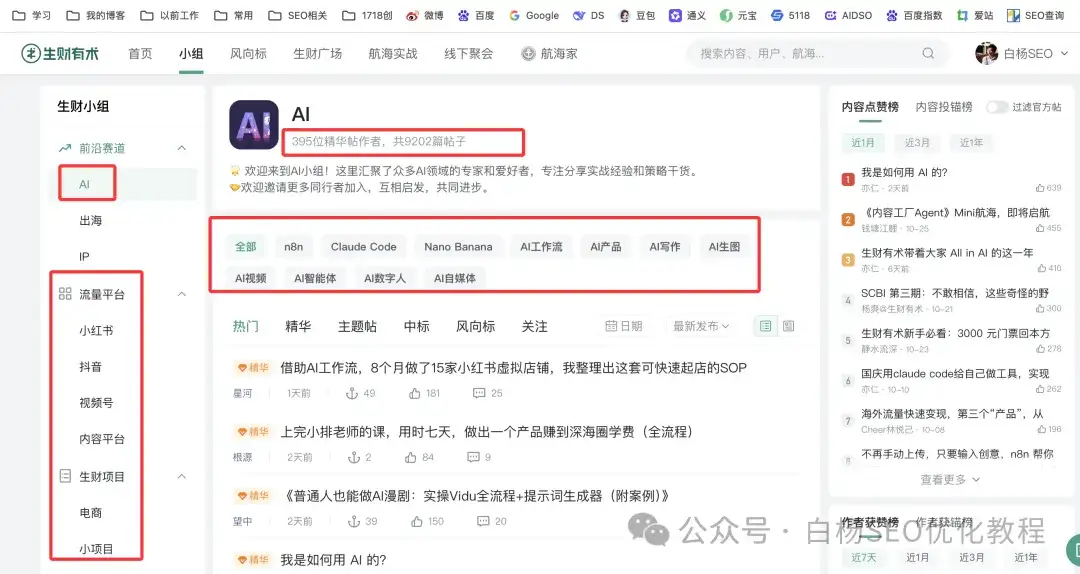Open the 百度指数 bookmark
1080x574 pixels.
pyautogui.click(x=914, y=15)
